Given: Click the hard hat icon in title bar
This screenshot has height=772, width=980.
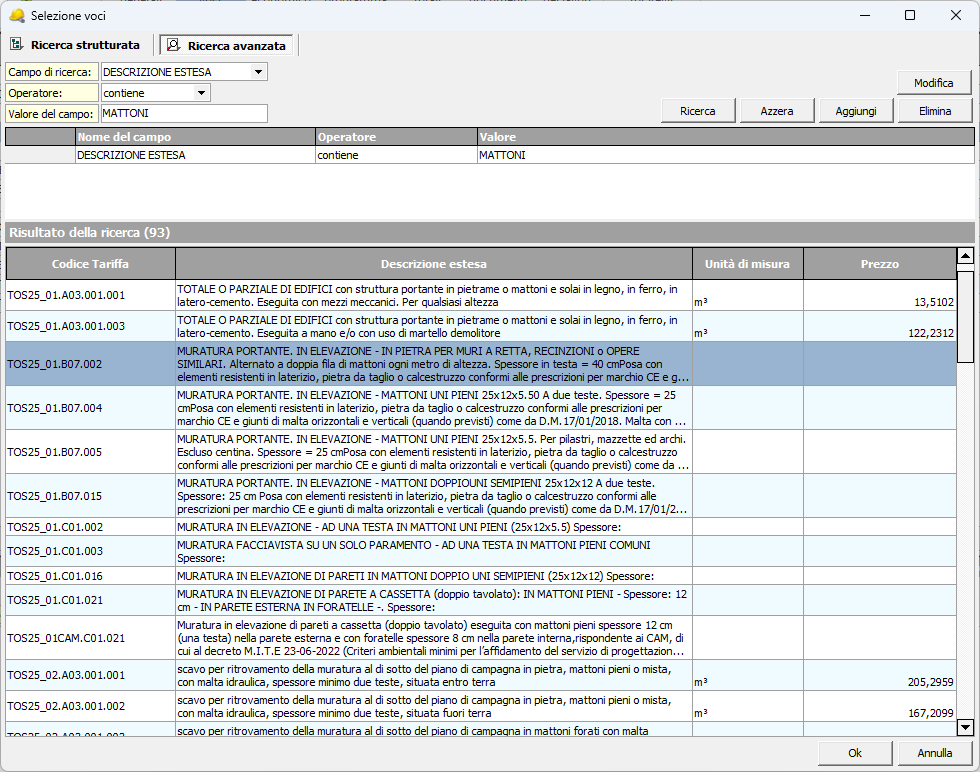Looking at the screenshot, I should pyautogui.click(x=16, y=15).
